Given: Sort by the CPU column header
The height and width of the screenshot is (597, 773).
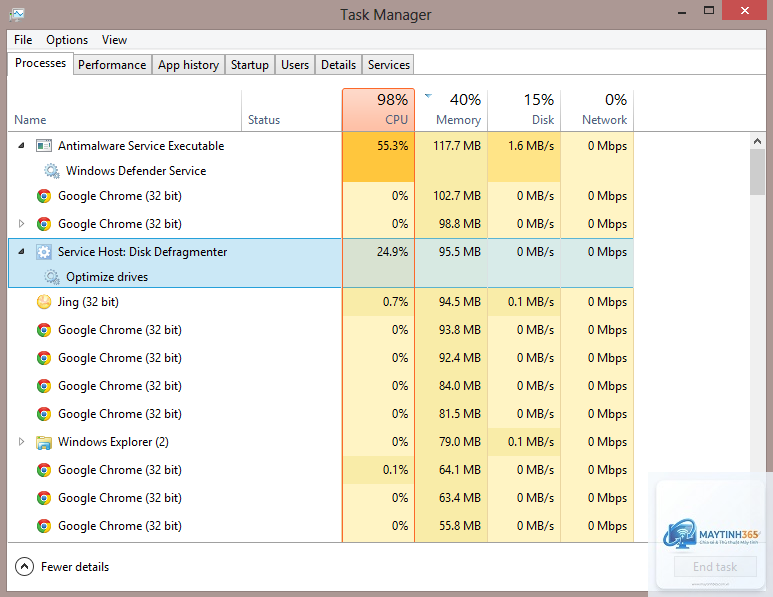Looking at the screenshot, I should click(378, 110).
